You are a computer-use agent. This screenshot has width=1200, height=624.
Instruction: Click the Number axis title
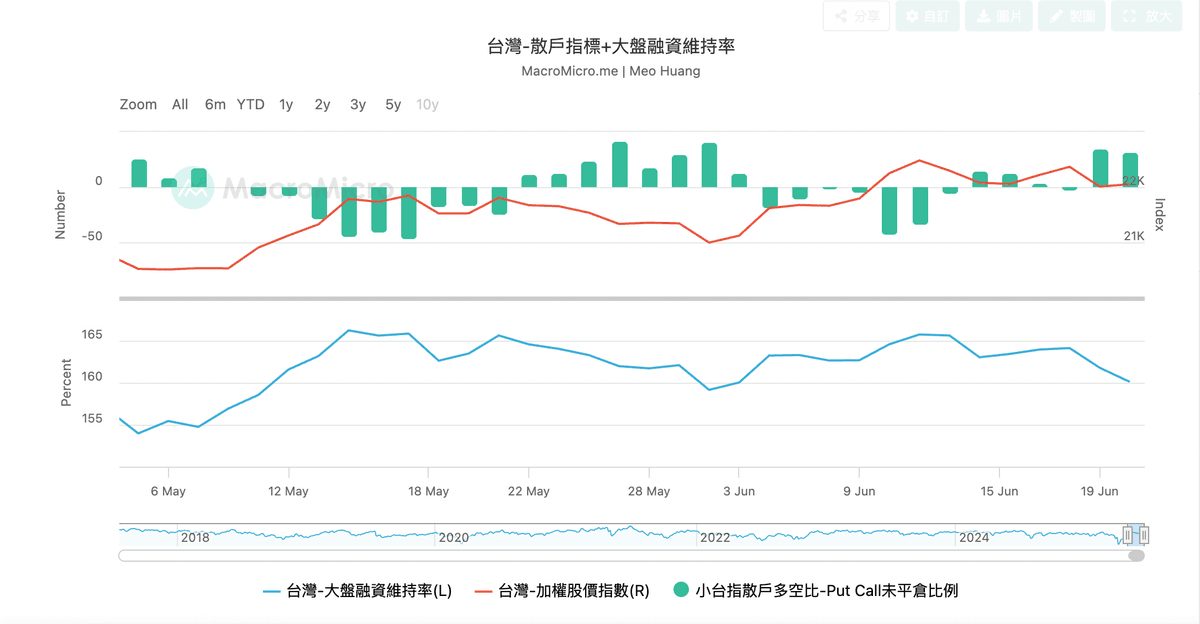pyautogui.click(x=59, y=214)
